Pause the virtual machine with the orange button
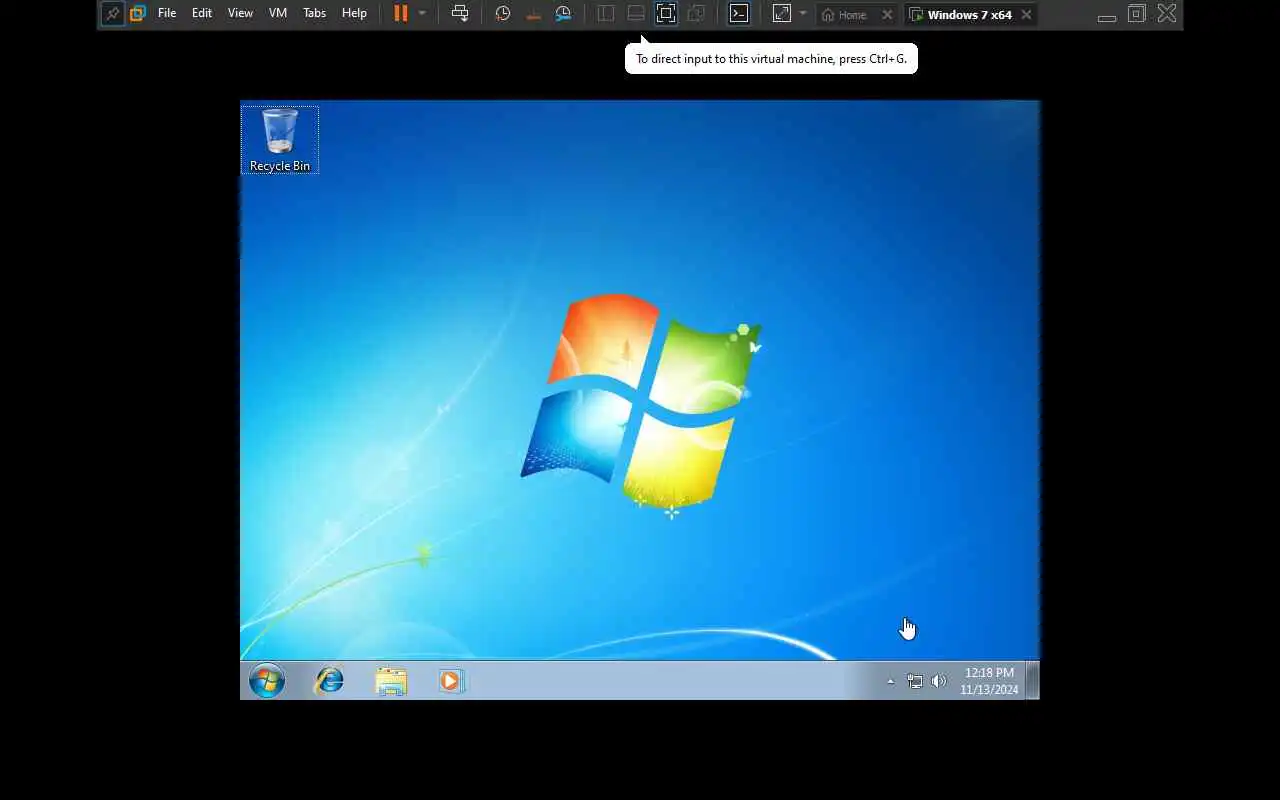Viewport: 1280px width, 800px height. (400, 14)
